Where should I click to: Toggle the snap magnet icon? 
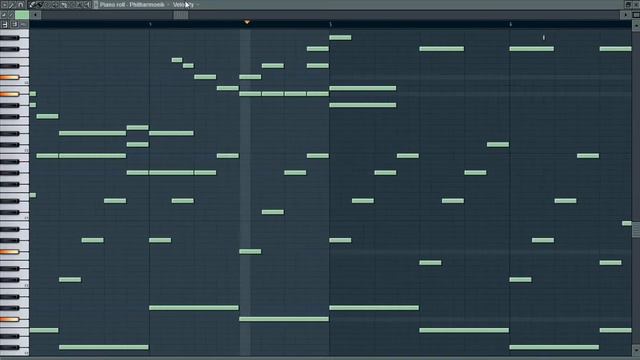(x=20, y=5)
